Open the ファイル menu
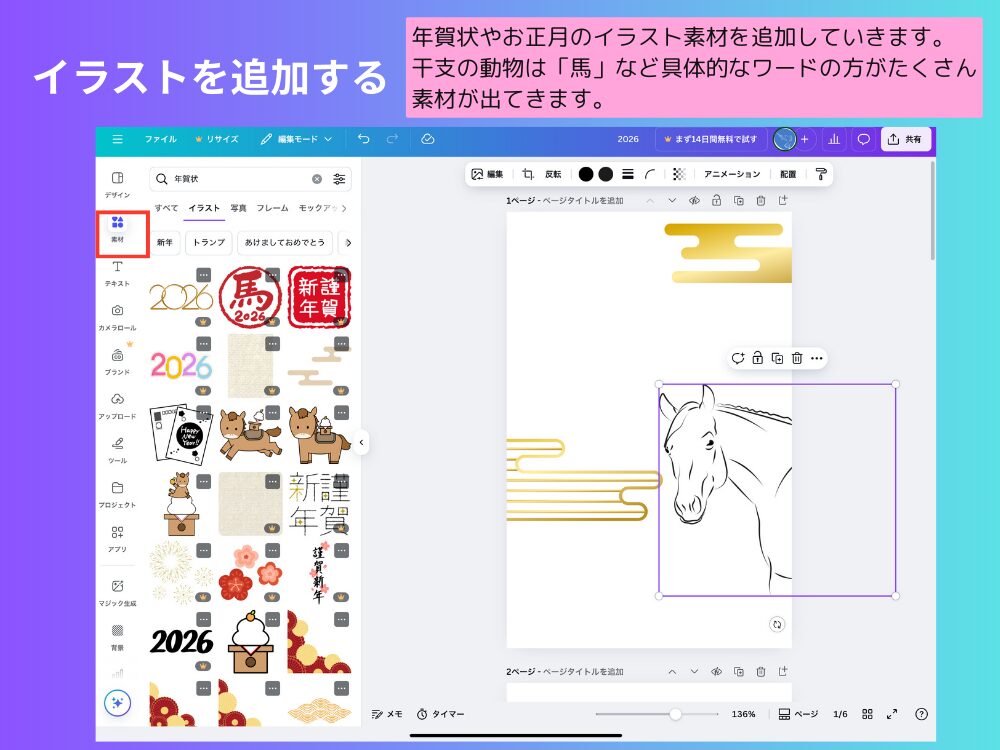This screenshot has width=1000, height=750. [x=160, y=139]
